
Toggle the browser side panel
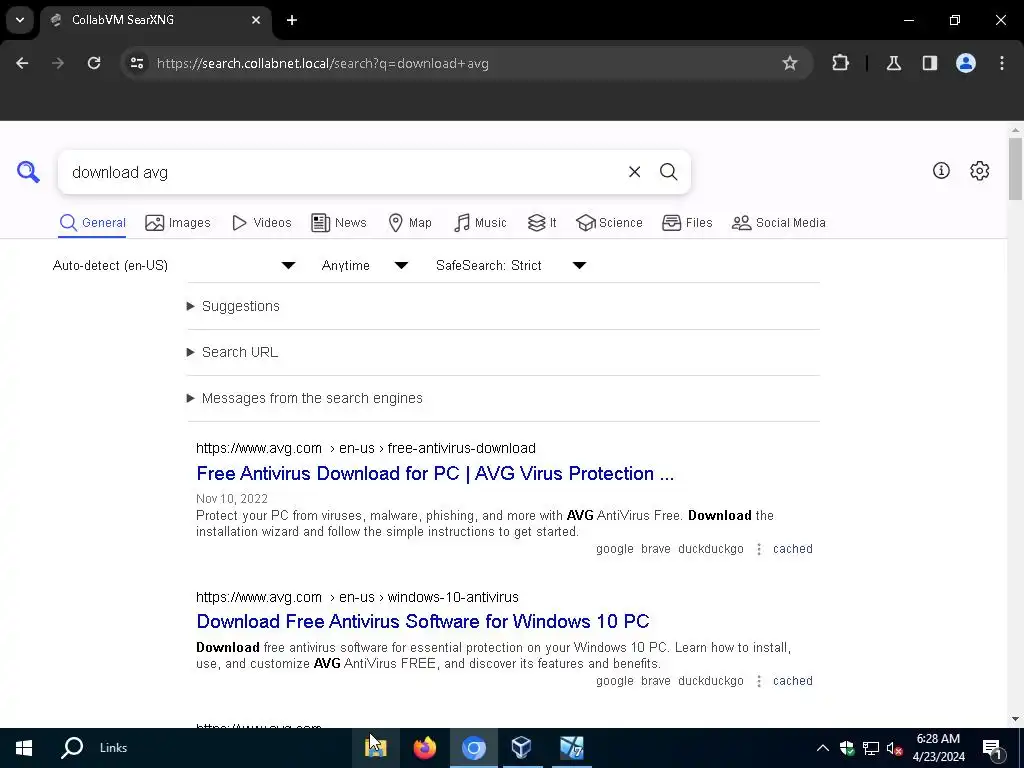tap(930, 63)
